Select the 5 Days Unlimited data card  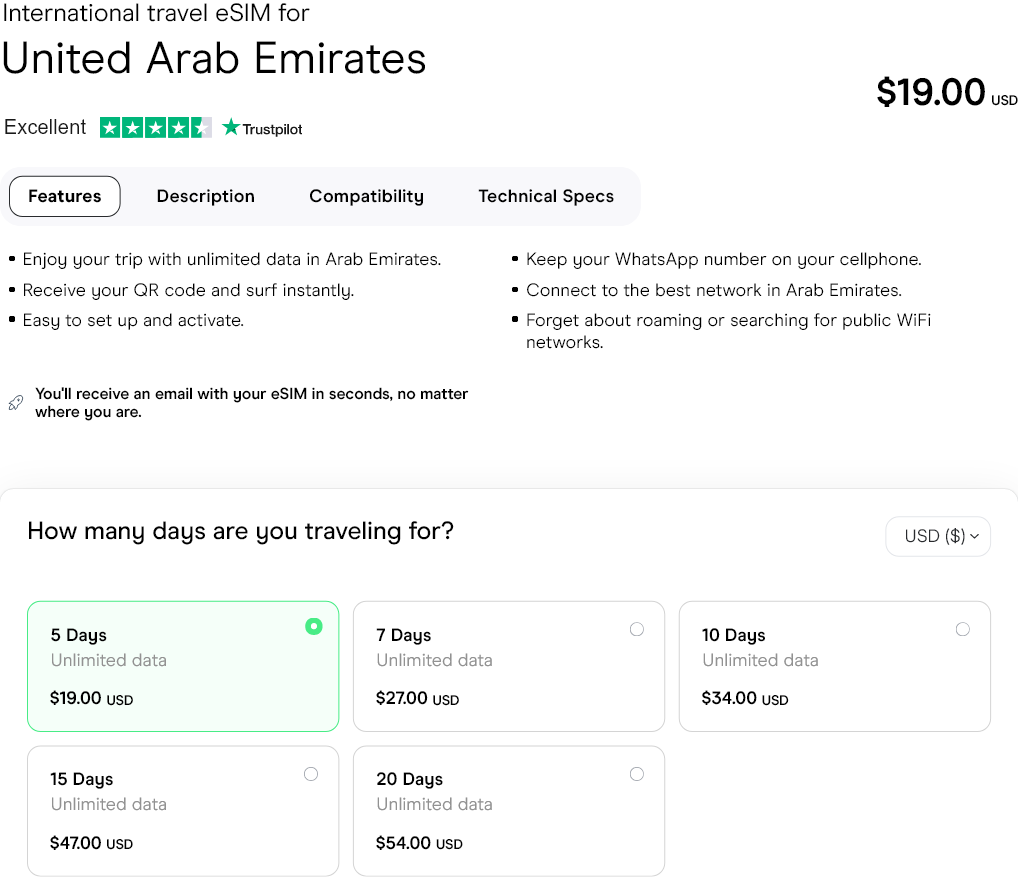[183, 666]
